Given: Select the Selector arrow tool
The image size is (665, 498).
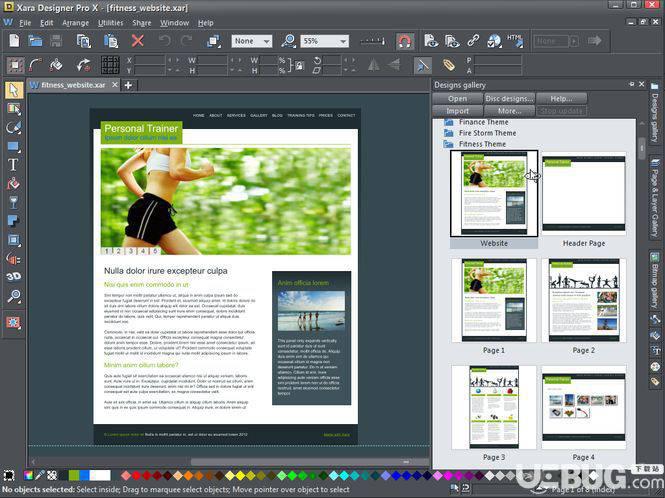Looking at the screenshot, I should tap(14, 90).
